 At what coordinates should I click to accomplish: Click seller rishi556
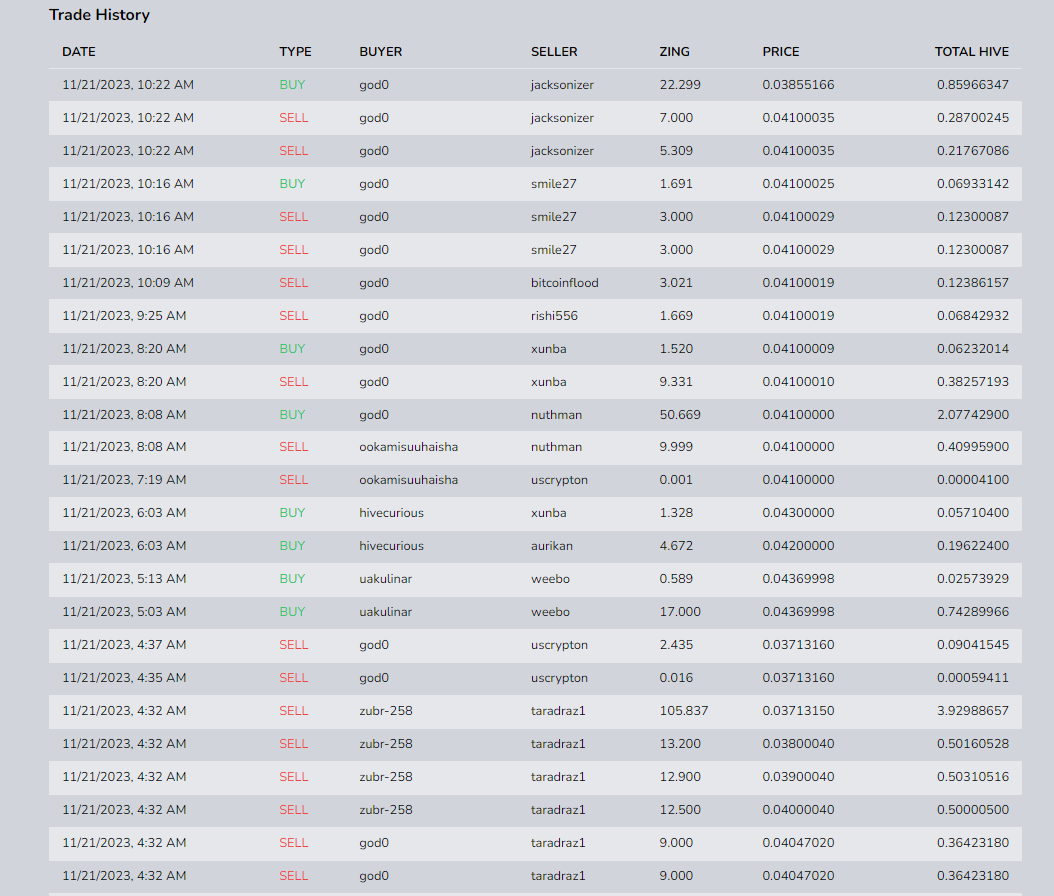click(x=554, y=316)
